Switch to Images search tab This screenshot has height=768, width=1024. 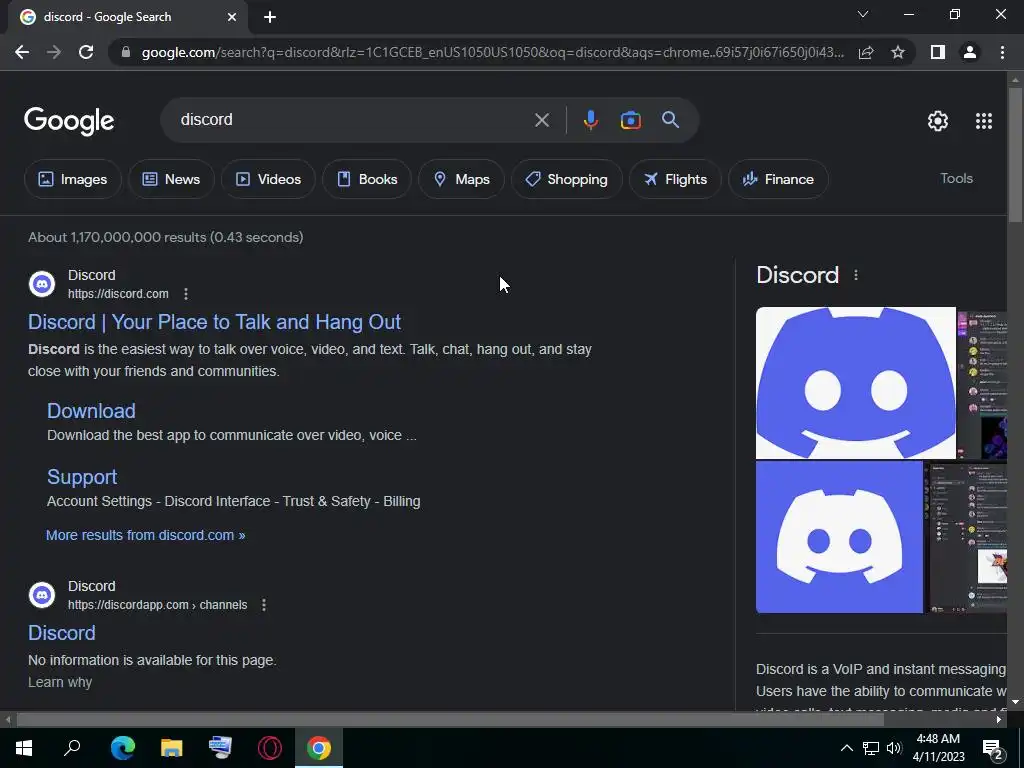coord(72,179)
